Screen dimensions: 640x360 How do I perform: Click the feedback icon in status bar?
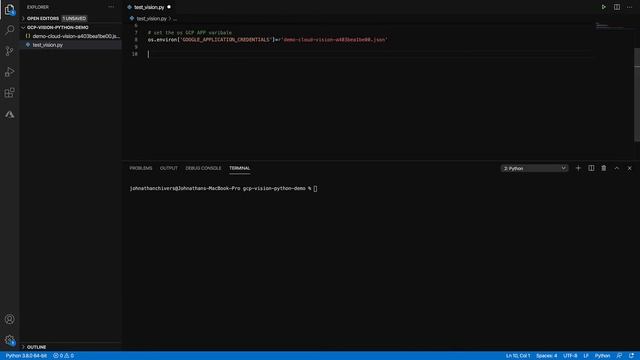click(619, 356)
